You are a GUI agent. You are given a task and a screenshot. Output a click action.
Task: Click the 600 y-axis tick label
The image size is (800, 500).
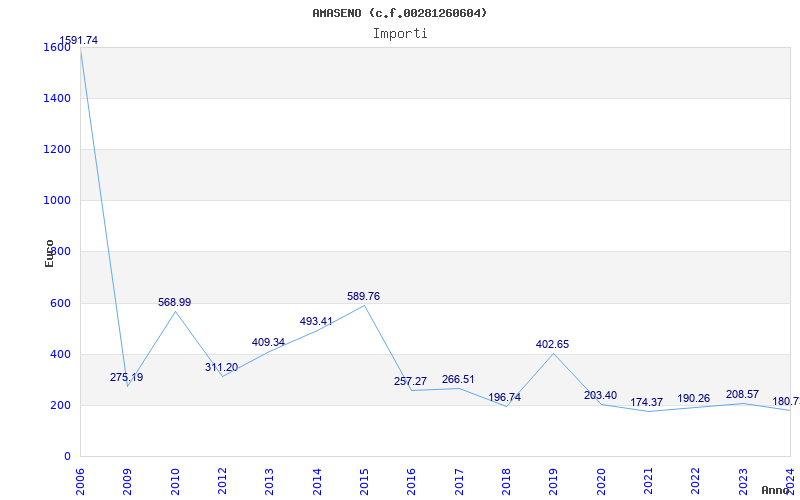[60, 304]
